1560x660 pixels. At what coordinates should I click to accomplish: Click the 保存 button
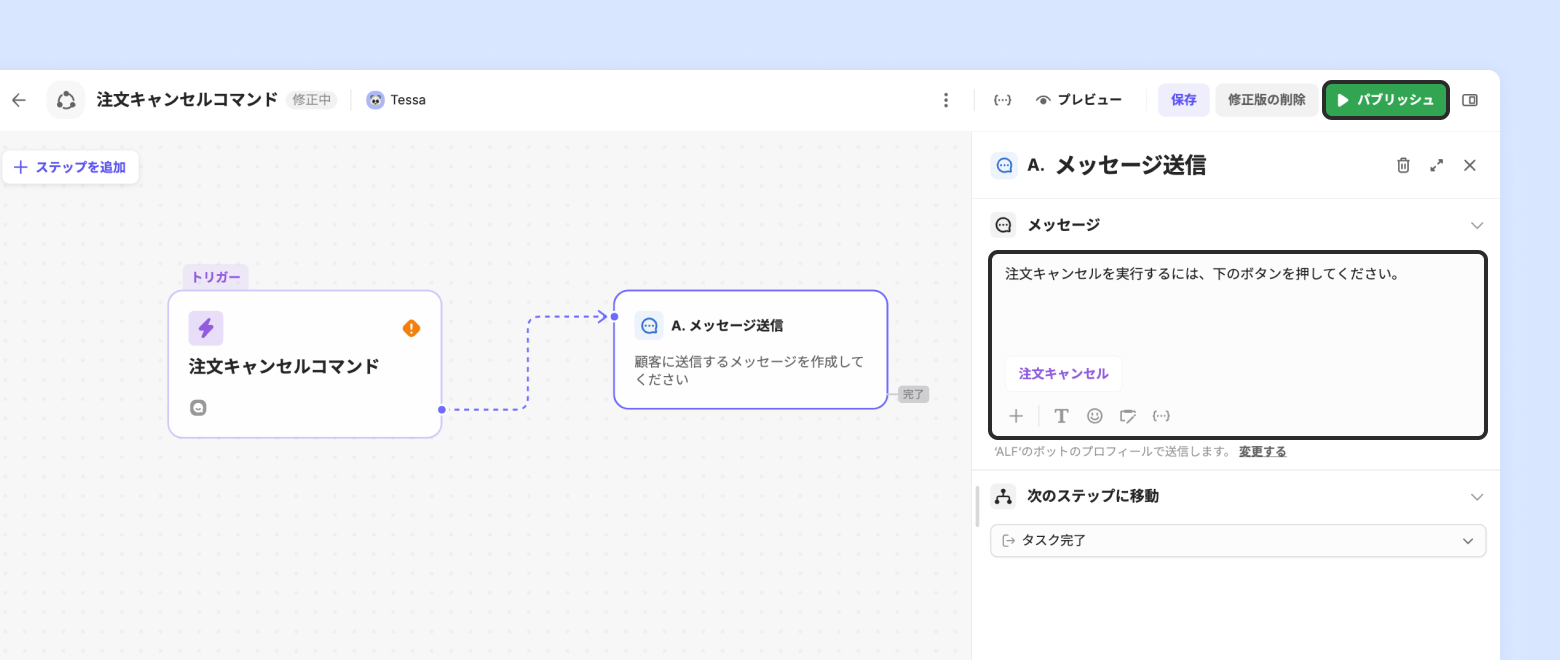tap(1184, 100)
